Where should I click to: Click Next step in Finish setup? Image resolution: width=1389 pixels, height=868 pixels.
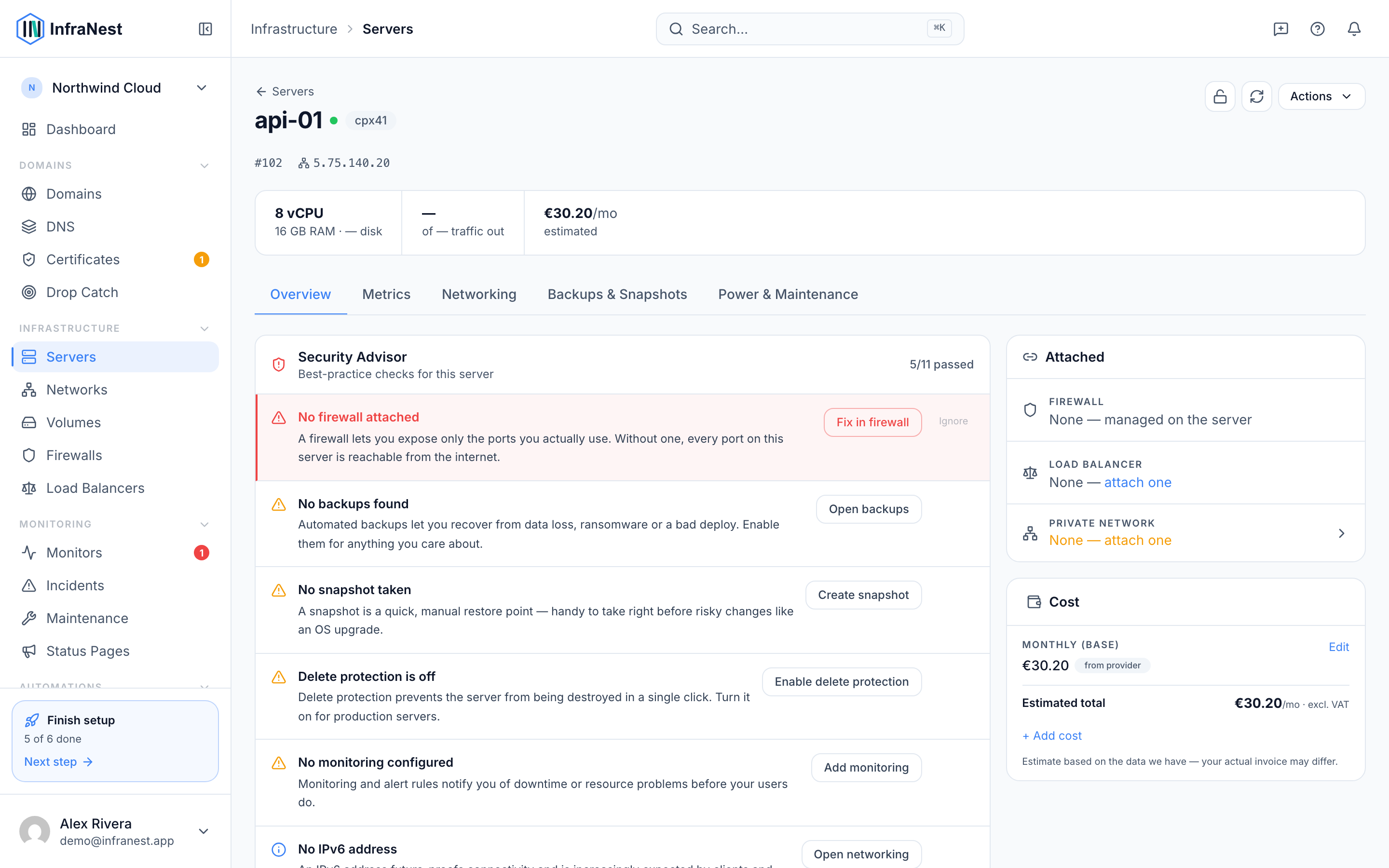click(58, 762)
